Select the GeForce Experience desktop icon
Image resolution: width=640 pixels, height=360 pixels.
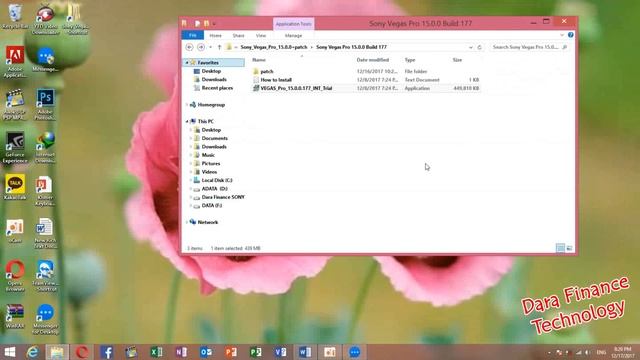pyautogui.click(x=15, y=147)
